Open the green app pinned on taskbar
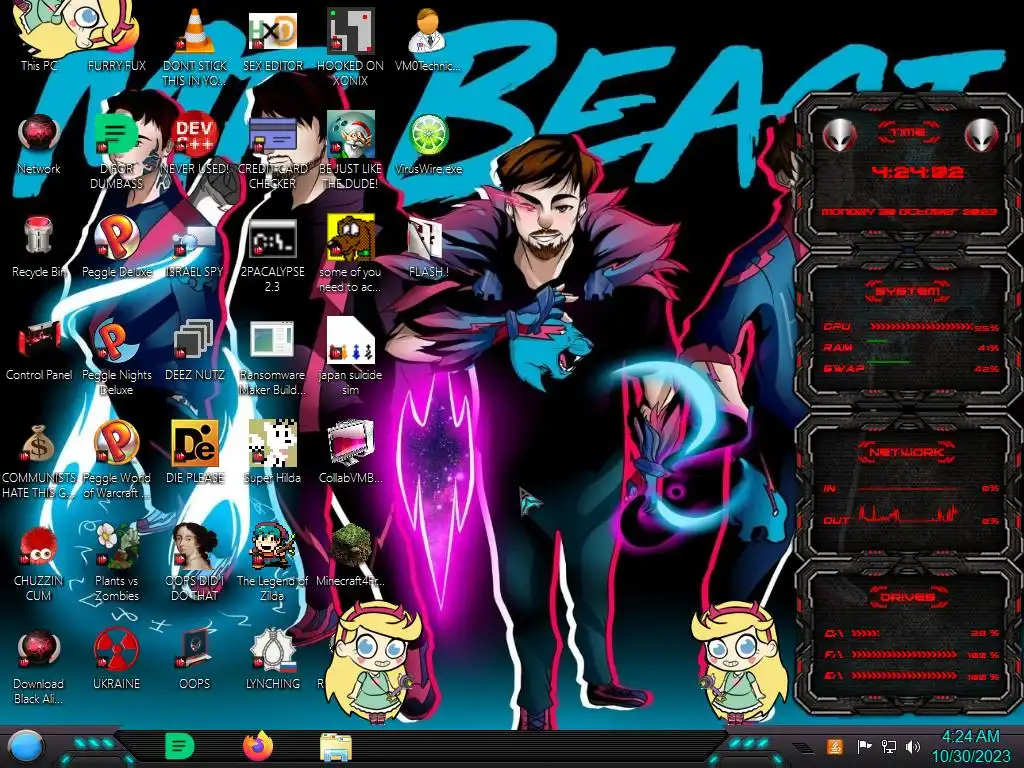1024x768 pixels. click(x=180, y=746)
